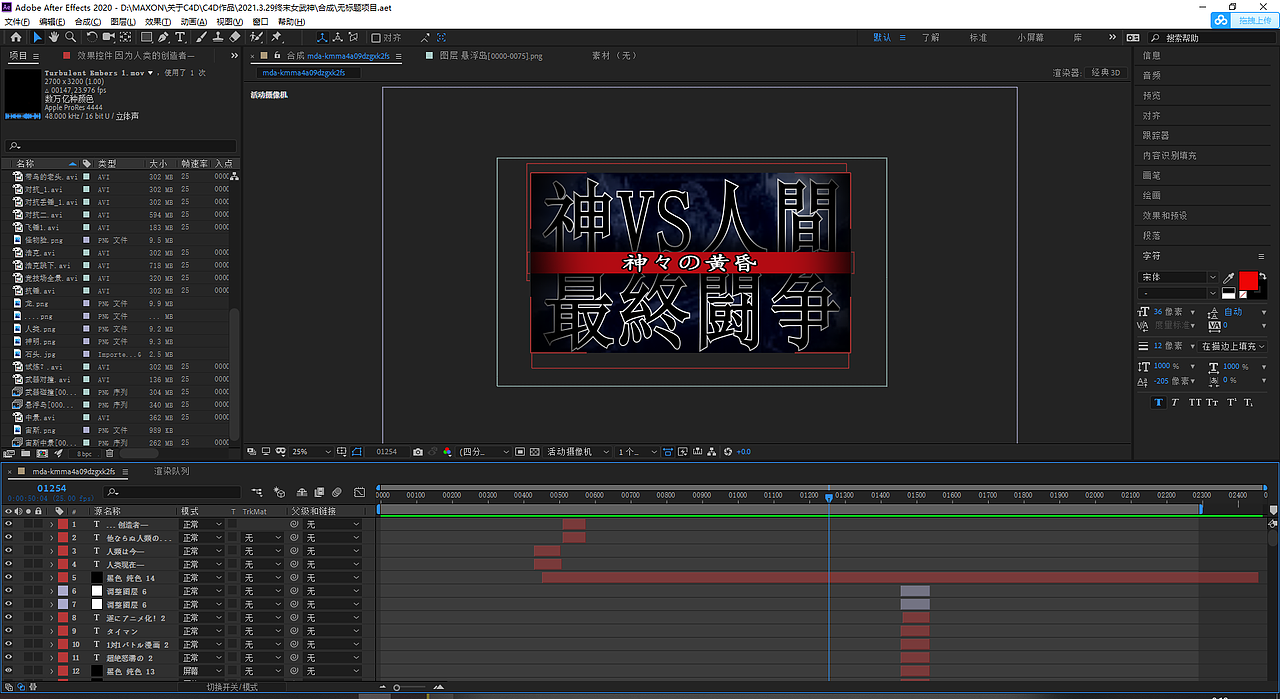Hide layer 1 with its eye icon
The image size is (1280, 699).
[8, 524]
